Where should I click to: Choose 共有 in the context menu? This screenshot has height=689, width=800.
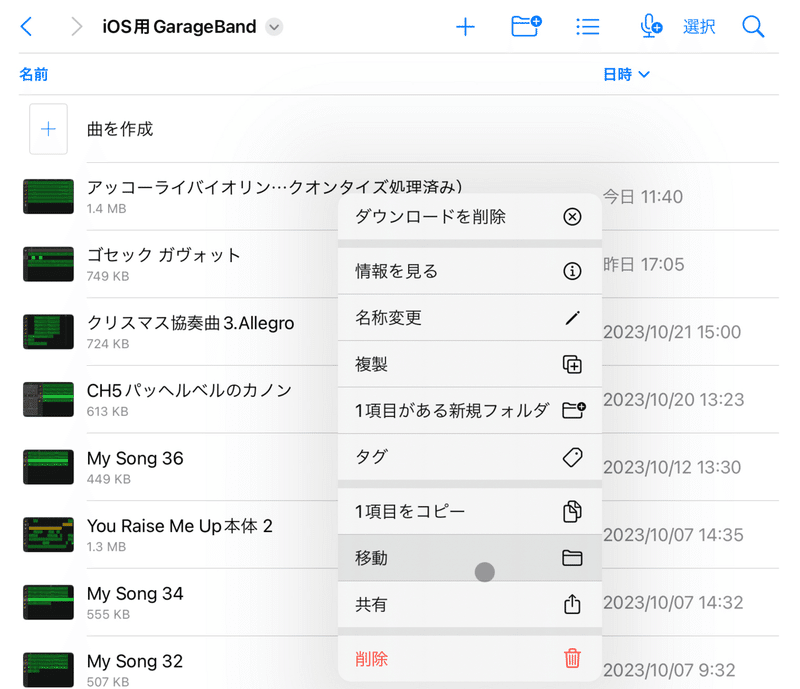(470, 604)
